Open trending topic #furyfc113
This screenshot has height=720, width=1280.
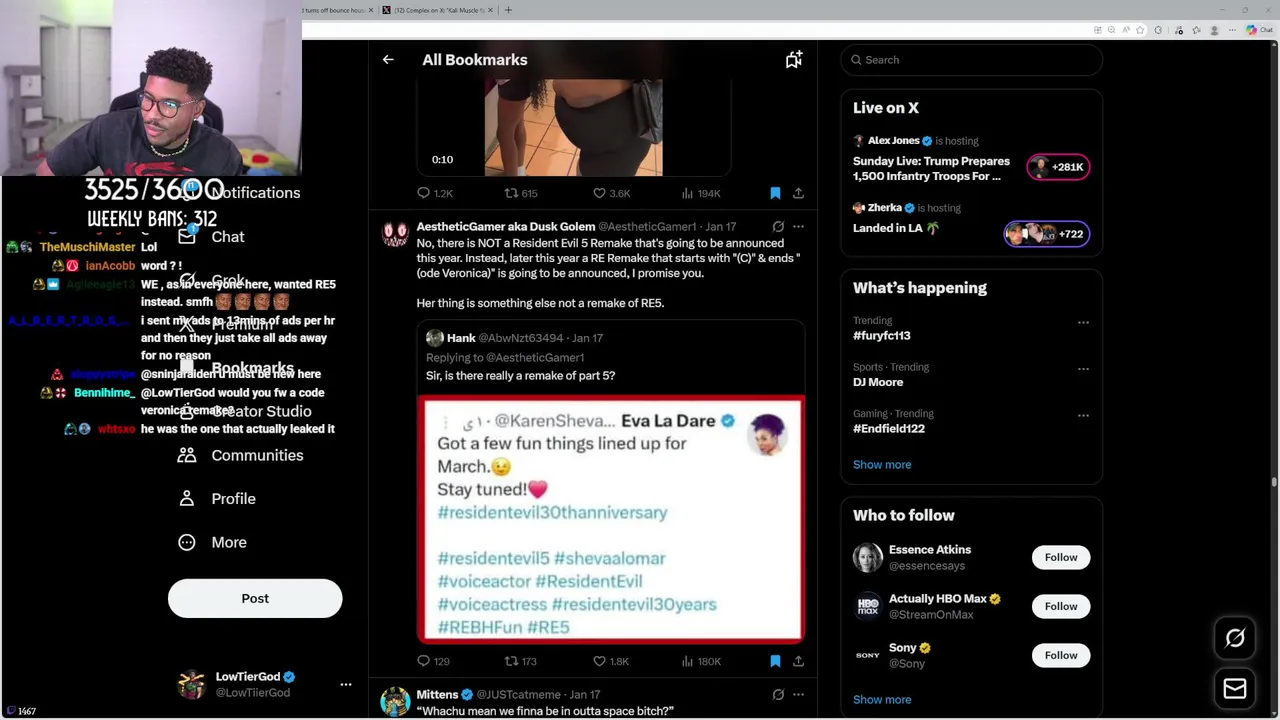881,336
